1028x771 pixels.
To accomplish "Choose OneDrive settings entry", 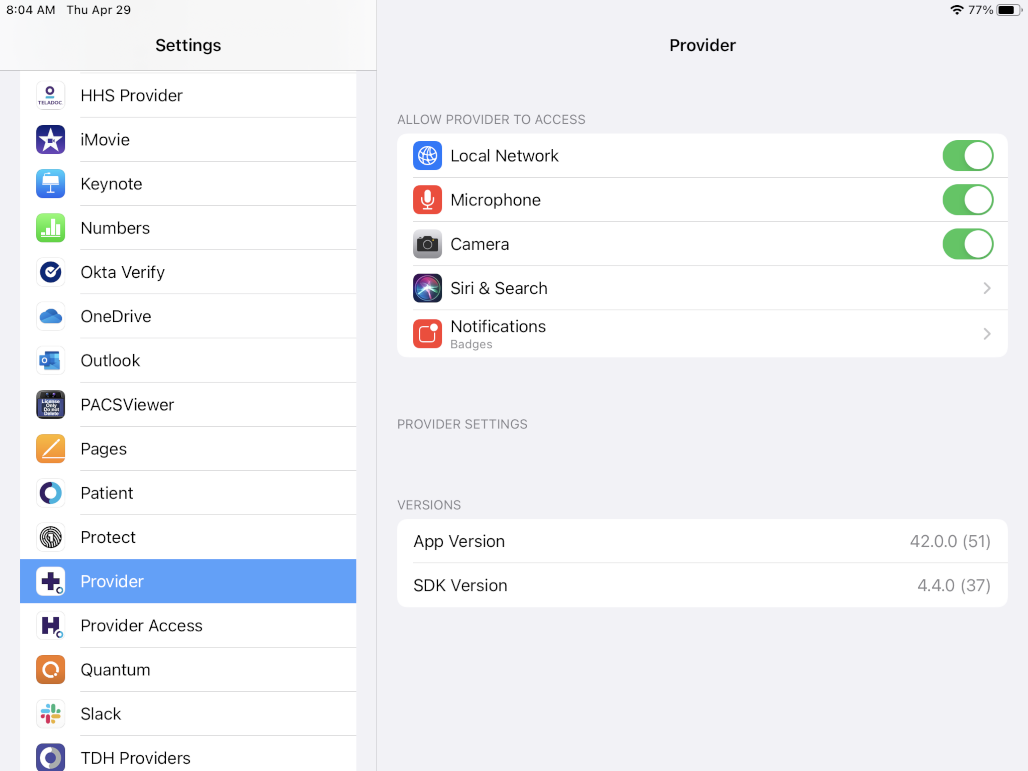I will (188, 316).
